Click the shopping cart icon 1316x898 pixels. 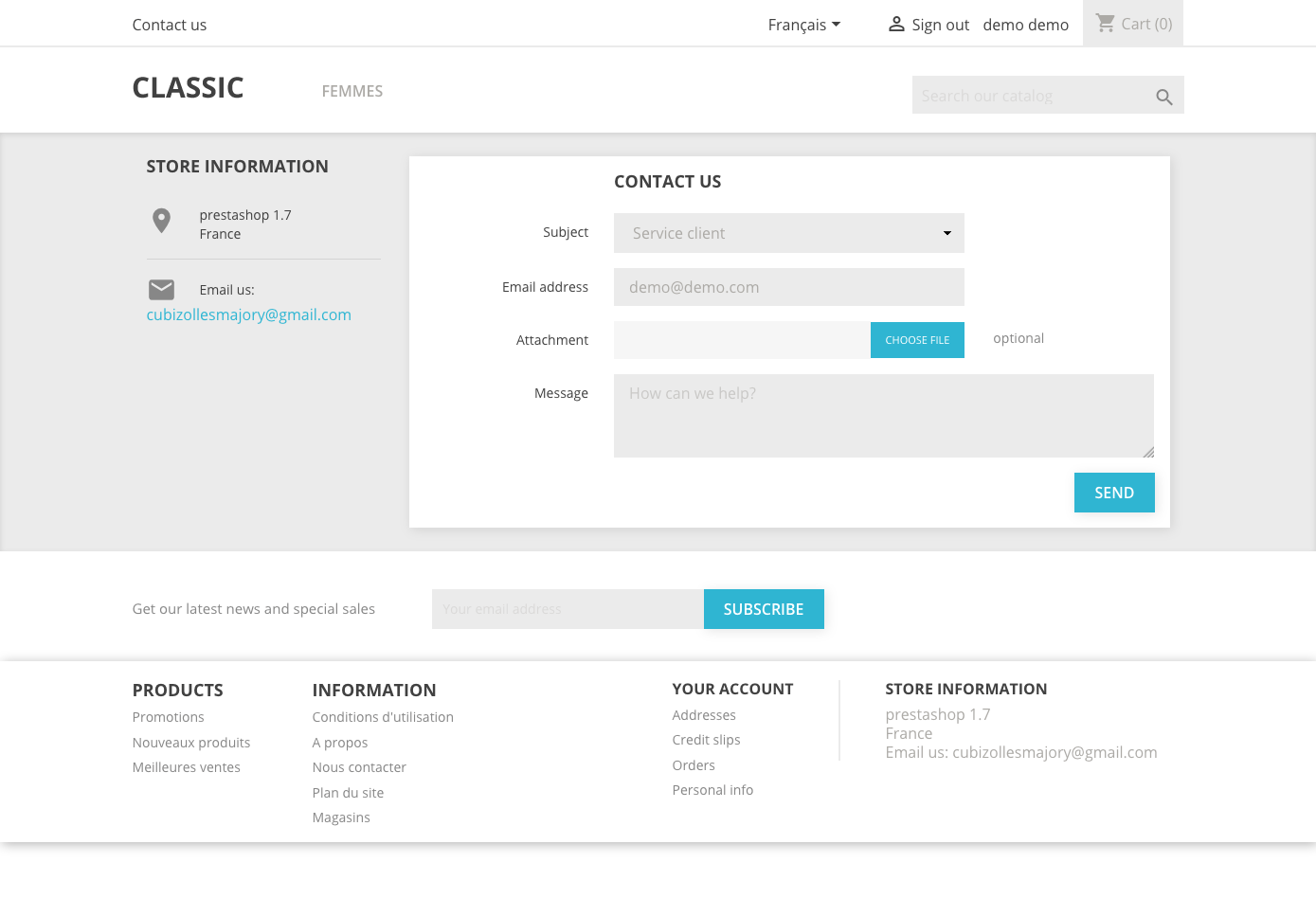1105,23
